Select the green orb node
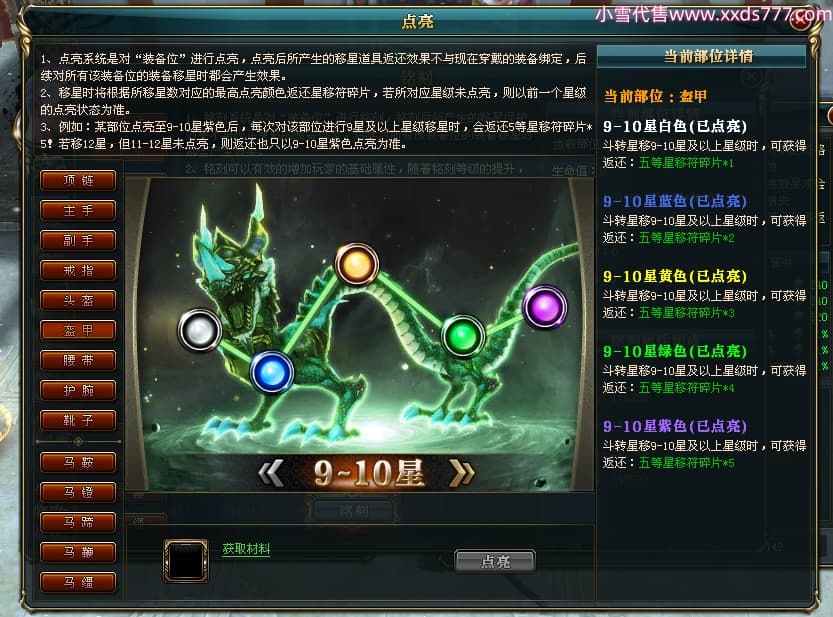This screenshot has width=833, height=617. (463, 336)
